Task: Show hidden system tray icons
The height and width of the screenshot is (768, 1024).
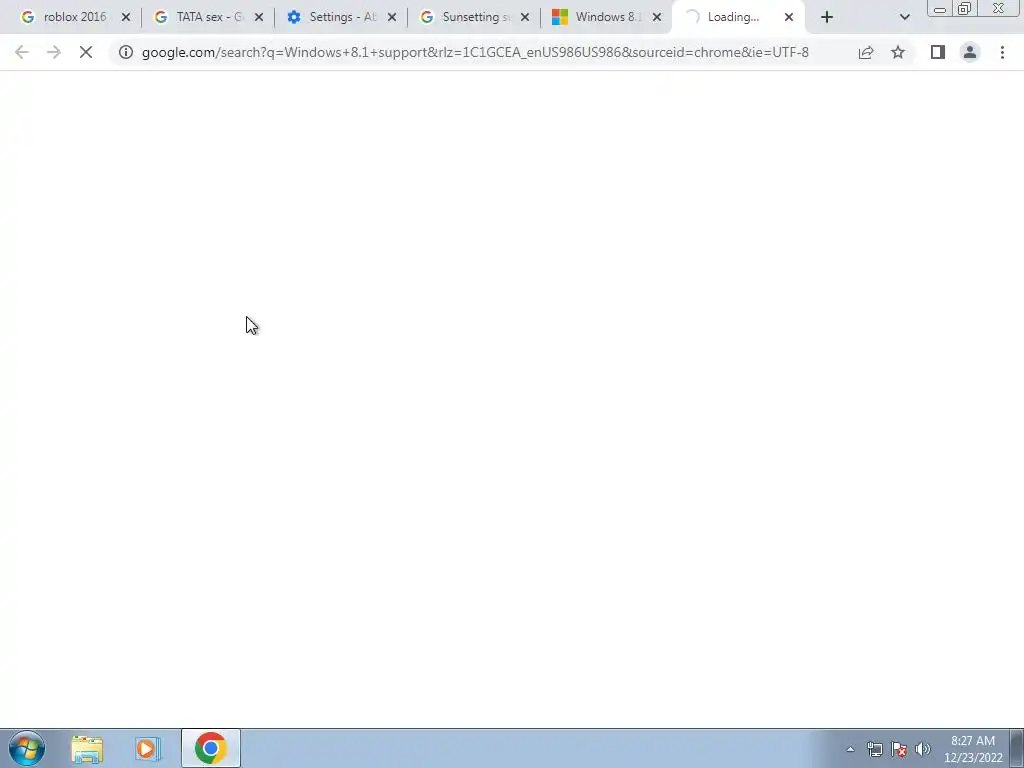Action: coord(850,749)
